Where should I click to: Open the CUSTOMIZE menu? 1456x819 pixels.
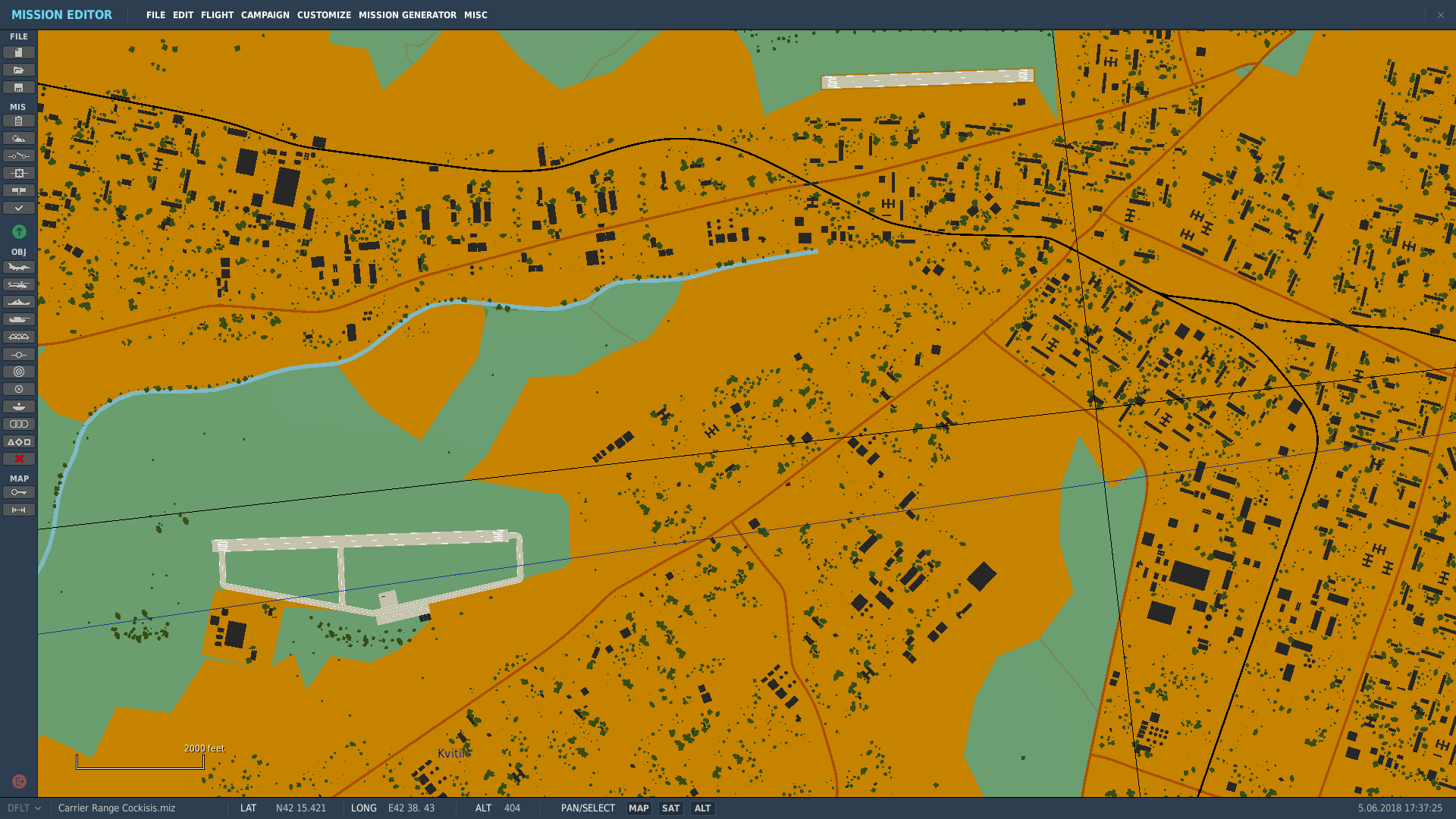pyautogui.click(x=324, y=15)
